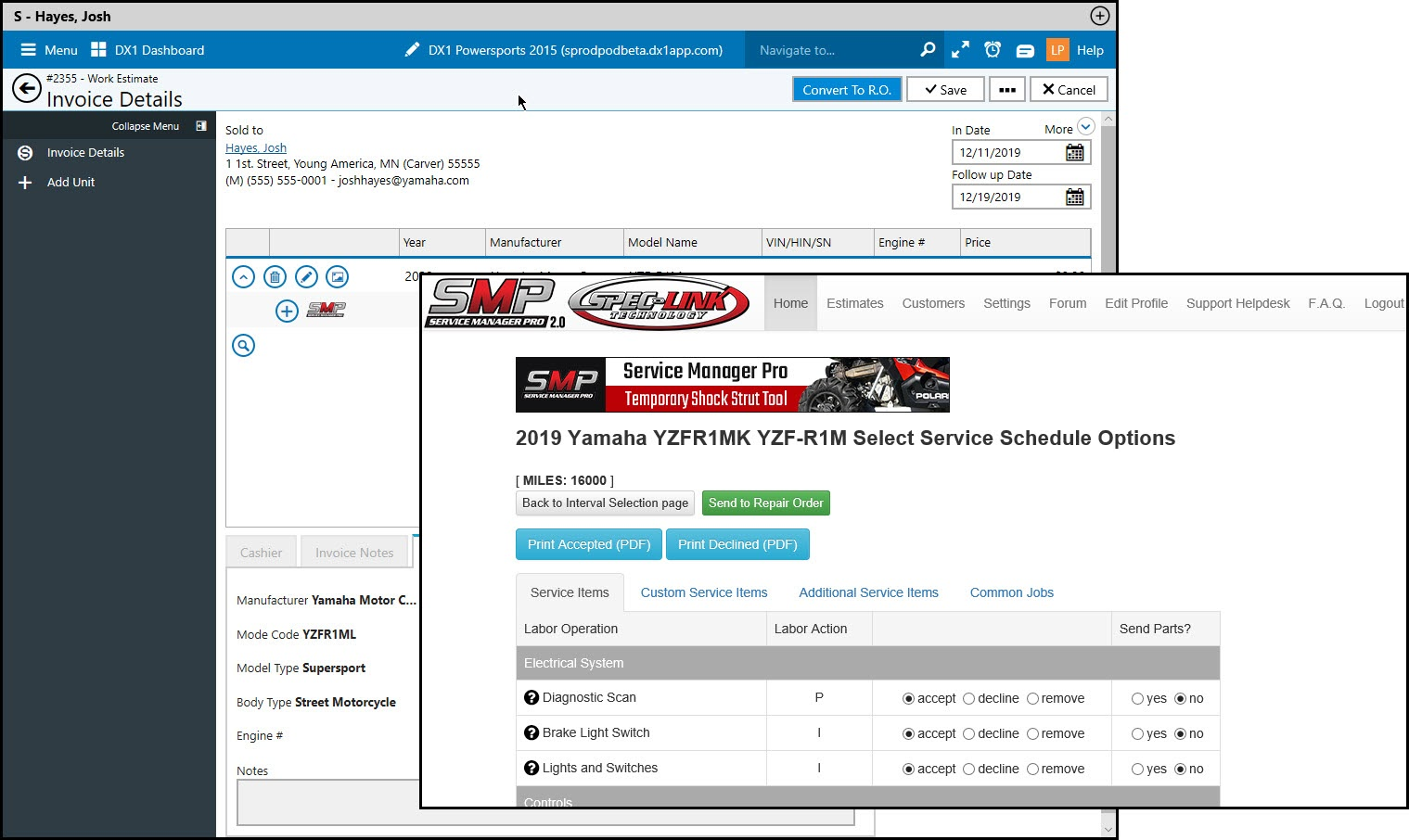The height and width of the screenshot is (840, 1409).
Task: Open the hamburger Menu icon
Action: (29, 50)
